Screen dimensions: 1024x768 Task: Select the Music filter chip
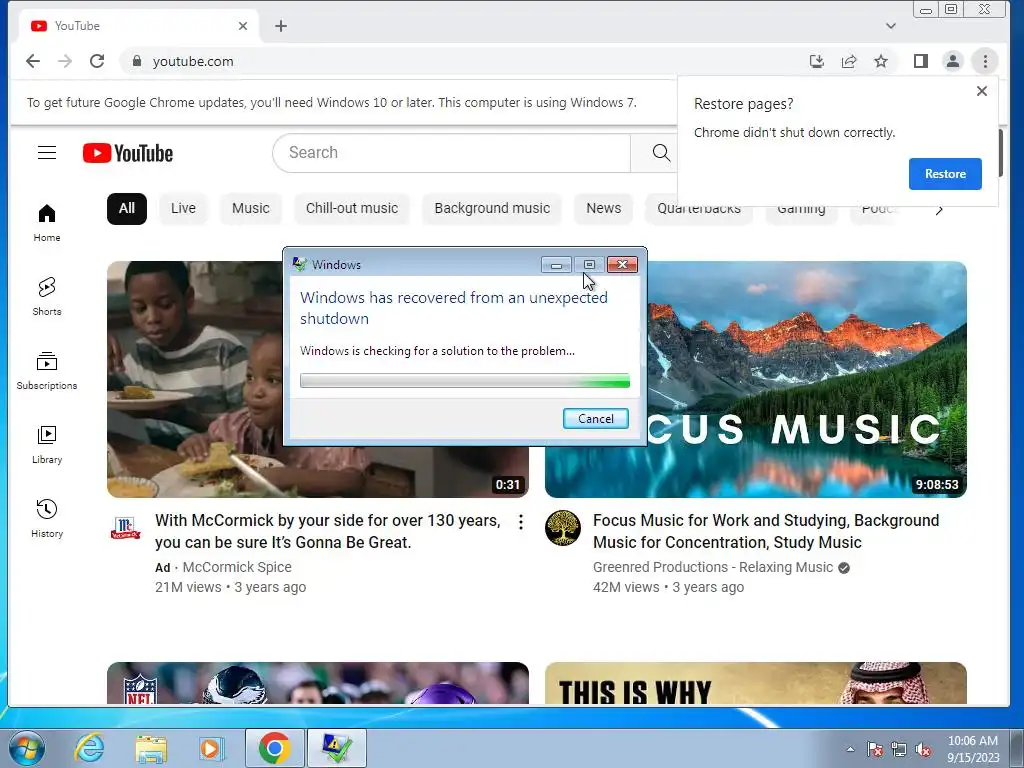[251, 208]
